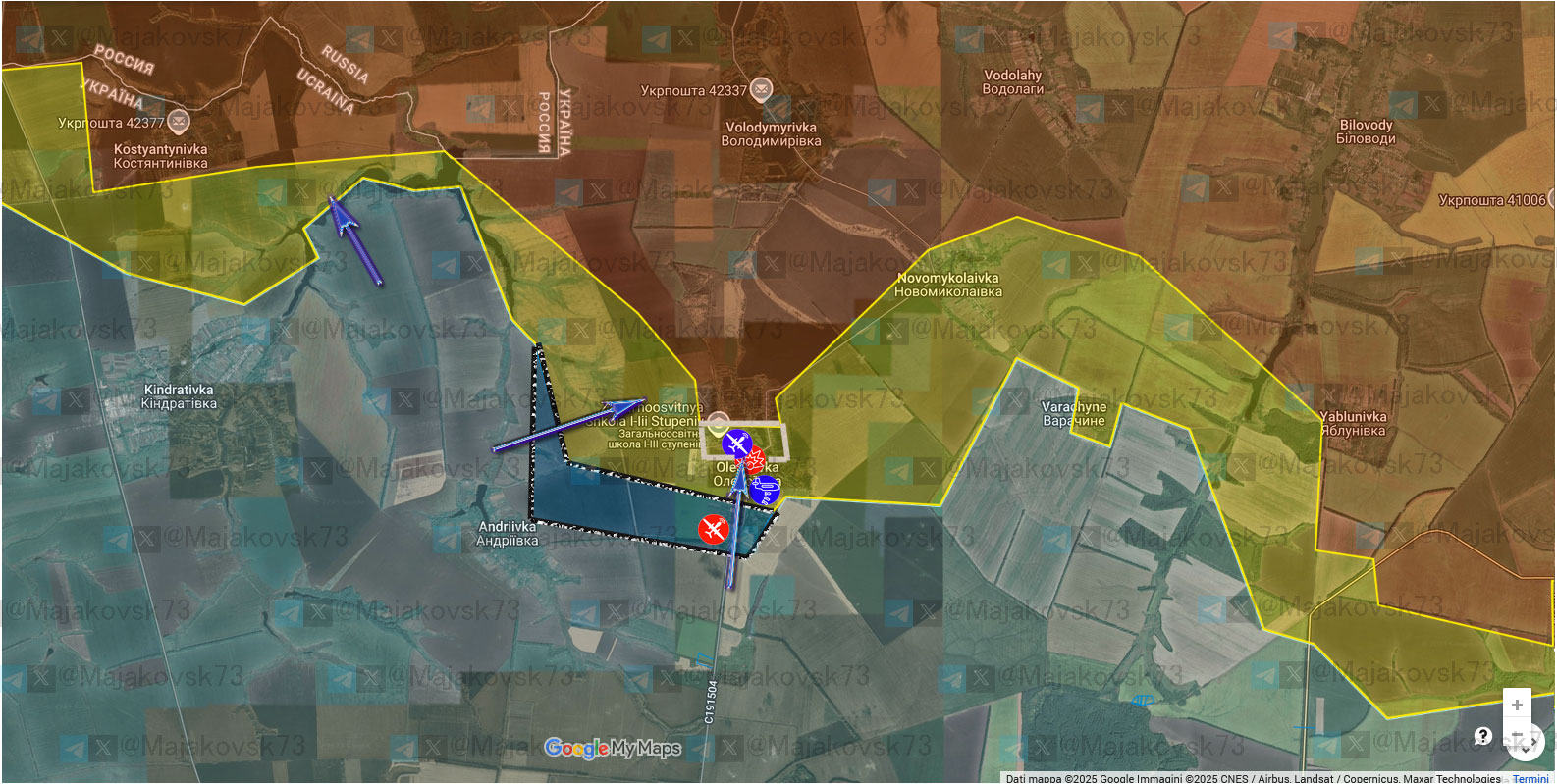The width and height of the screenshot is (1557, 784).
Task: Click the Укрпошта 42377 post office icon
Action: click(x=178, y=122)
